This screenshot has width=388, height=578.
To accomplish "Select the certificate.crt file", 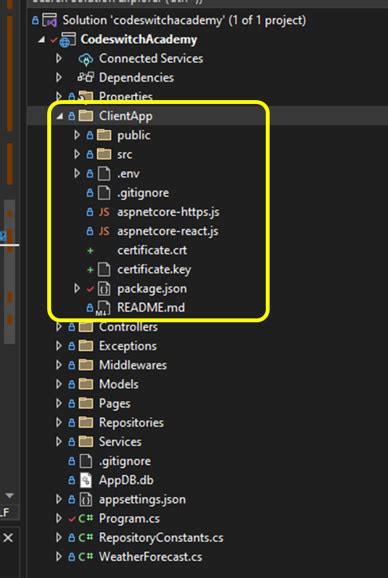I will (x=152, y=250).
